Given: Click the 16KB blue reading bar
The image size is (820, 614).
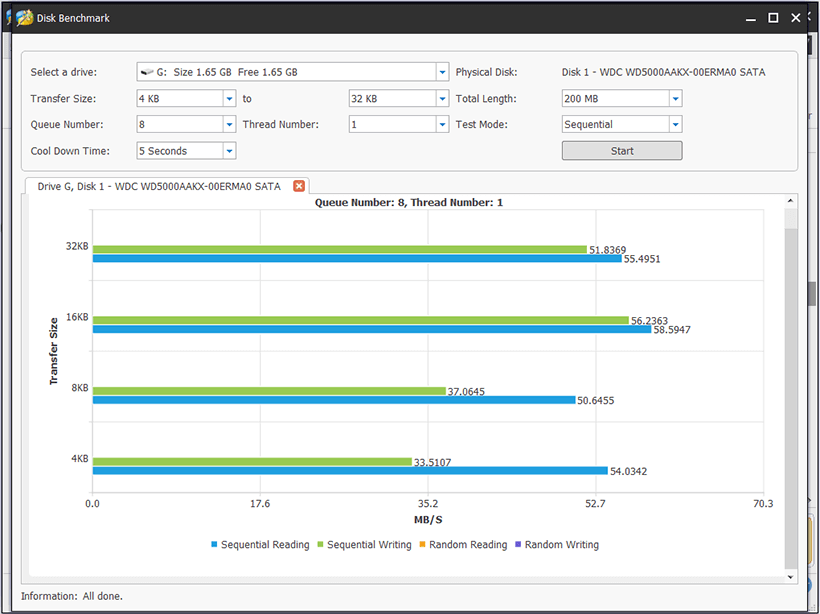Looking at the screenshot, I should [372, 329].
